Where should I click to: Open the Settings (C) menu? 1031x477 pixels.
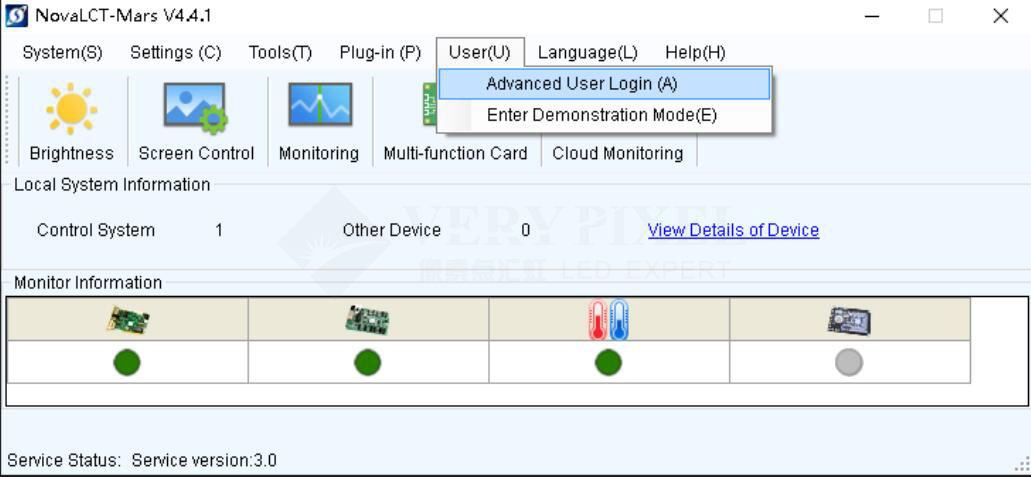click(x=176, y=53)
